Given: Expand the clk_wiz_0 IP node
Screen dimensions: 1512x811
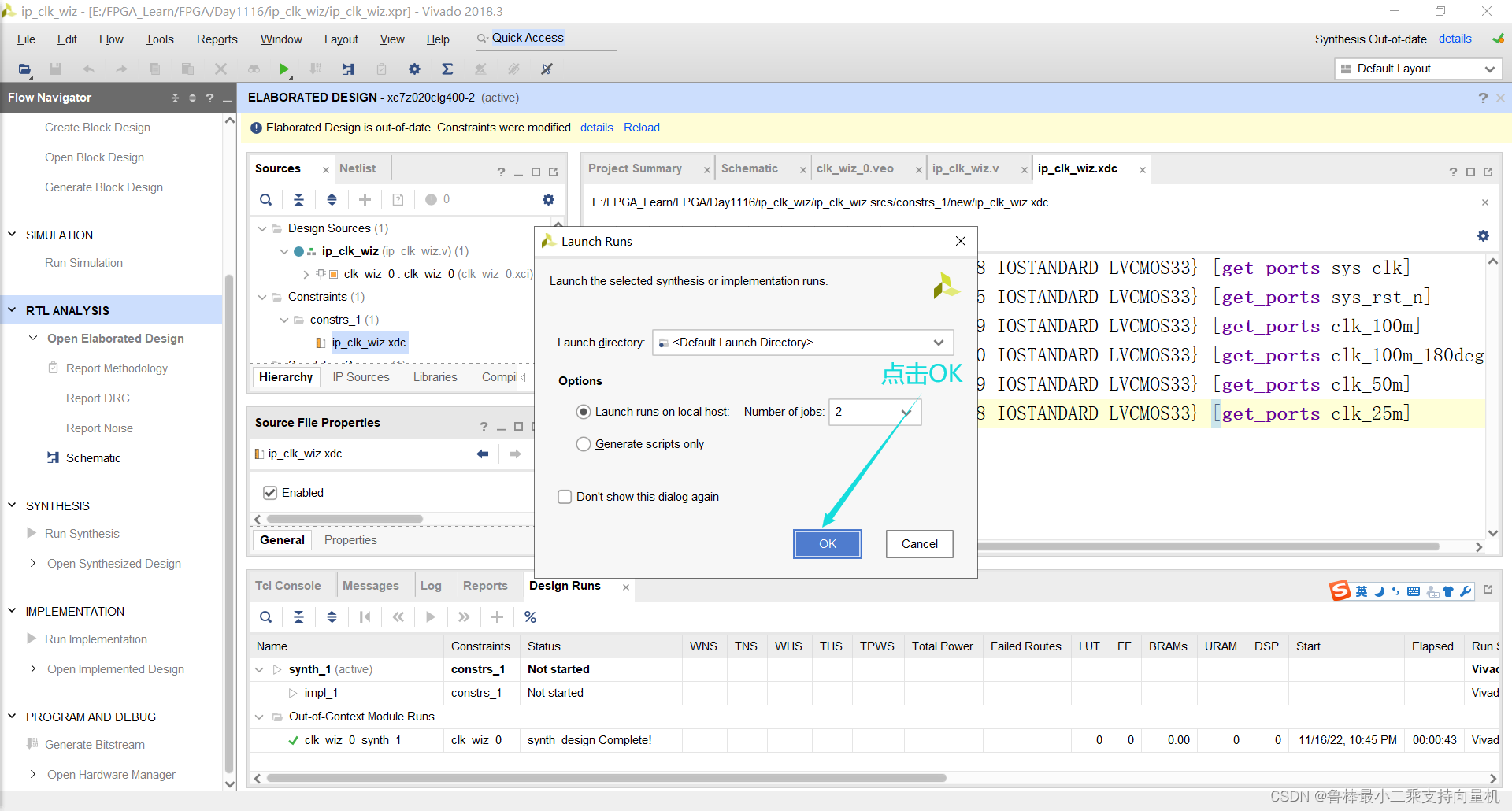Looking at the screenshot, I should 306,274.
